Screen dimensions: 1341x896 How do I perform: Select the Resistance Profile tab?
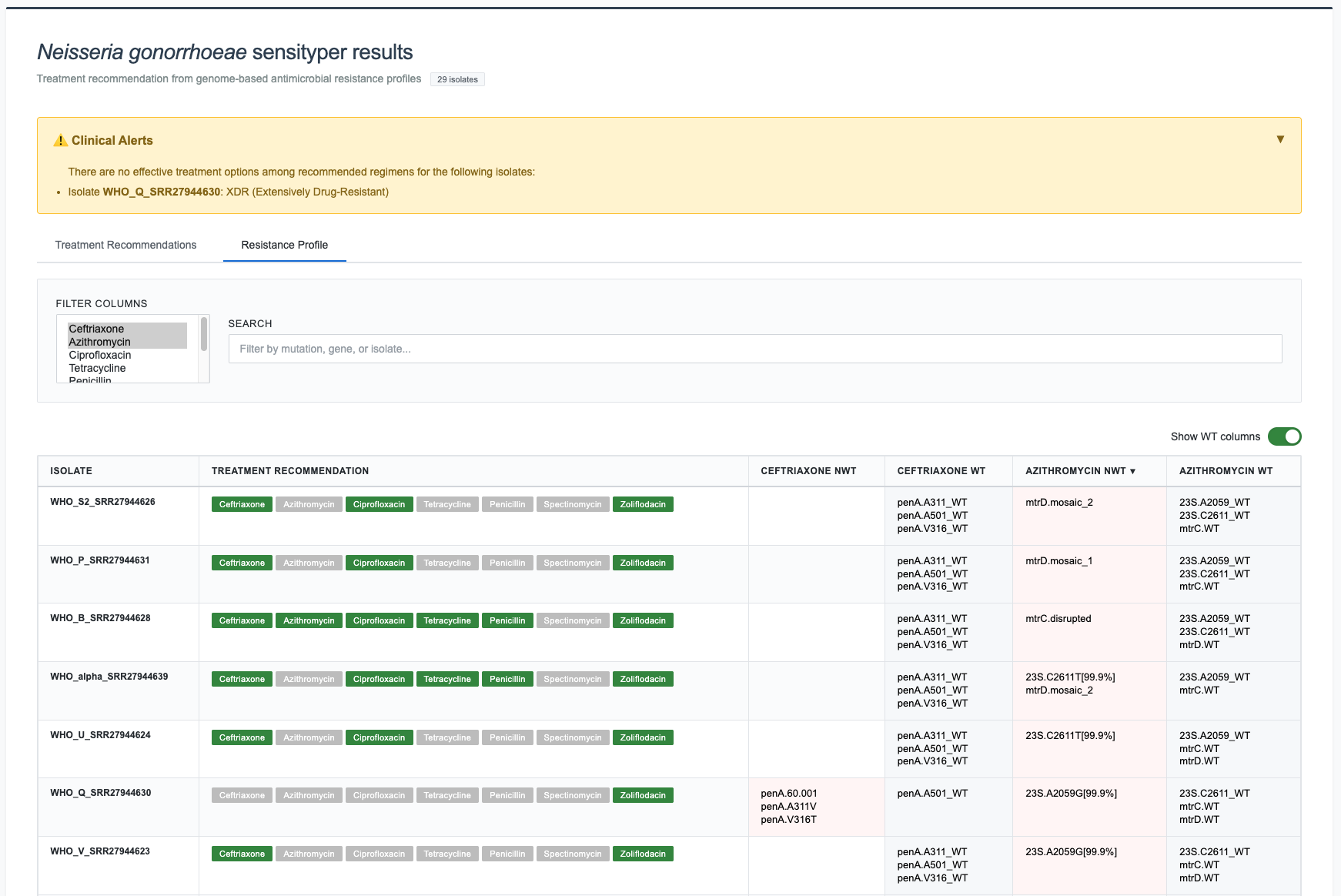coord(284,245)
